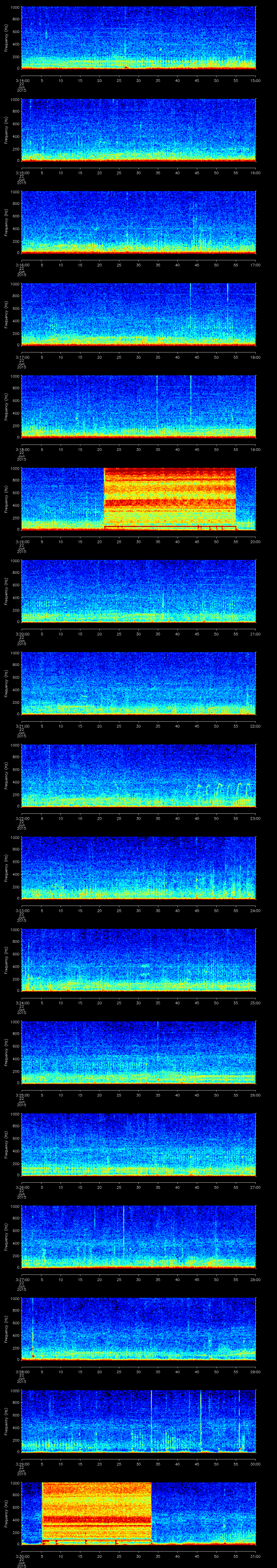277x1568 pixels.
Task: Click the 3:14:00 start time label
Action: pyautogui.click(x=22, y=80)
